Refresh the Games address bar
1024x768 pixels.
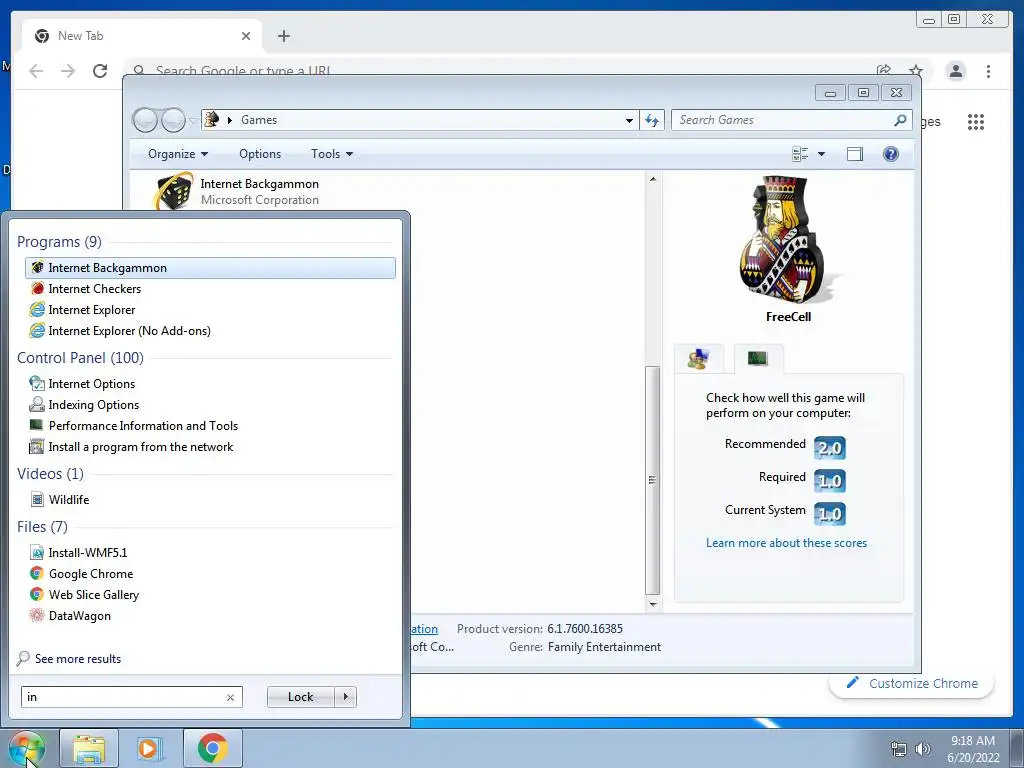click(652, 120)
